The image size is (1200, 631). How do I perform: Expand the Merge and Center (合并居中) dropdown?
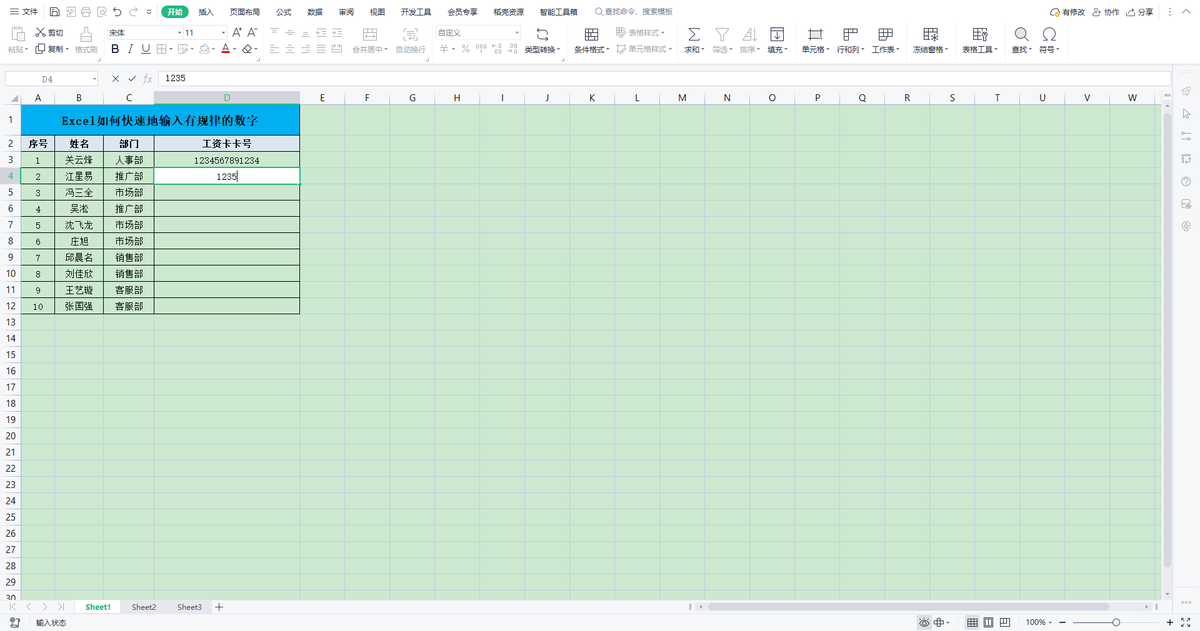(385, 49)
